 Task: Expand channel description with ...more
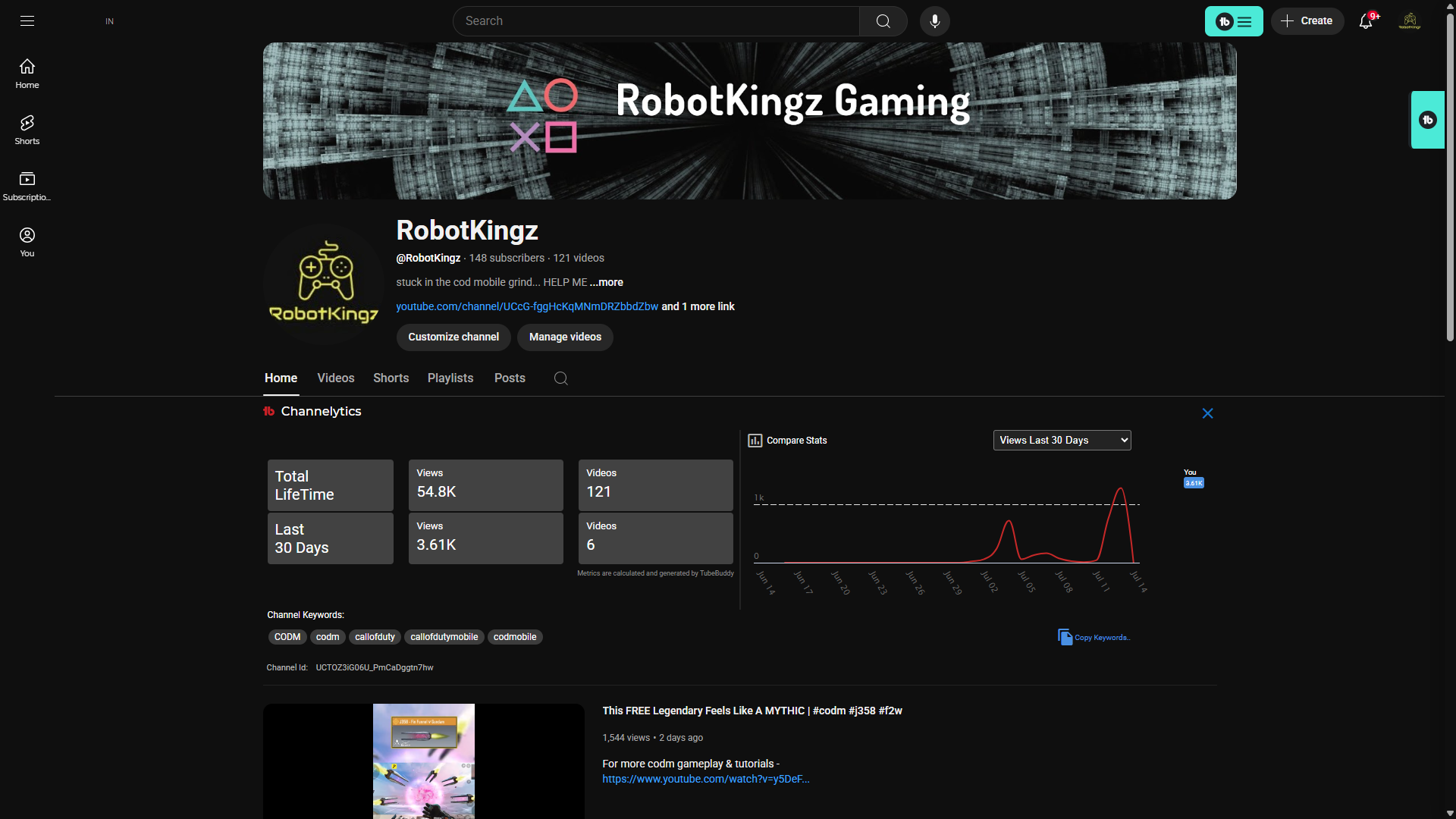point(607,282)
